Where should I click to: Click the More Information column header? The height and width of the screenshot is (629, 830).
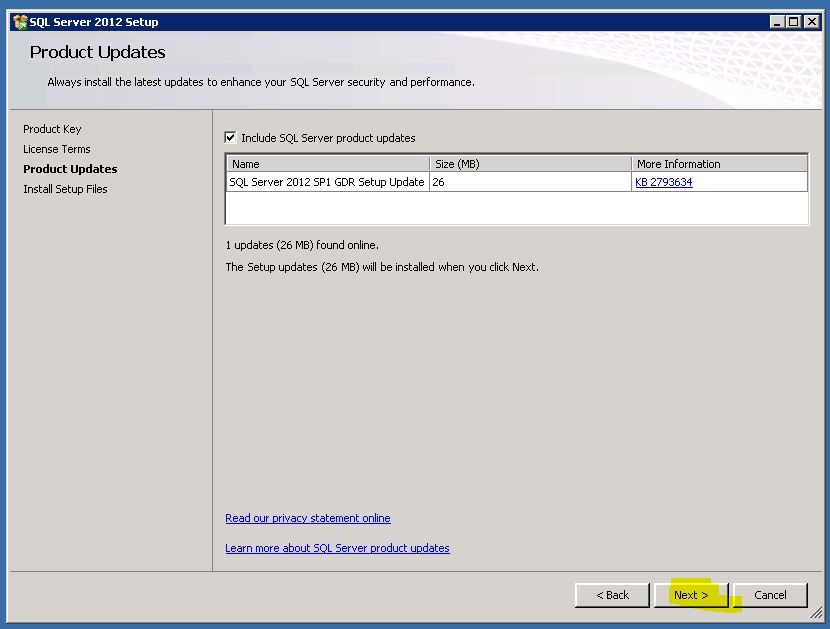(x=720, y=164)
